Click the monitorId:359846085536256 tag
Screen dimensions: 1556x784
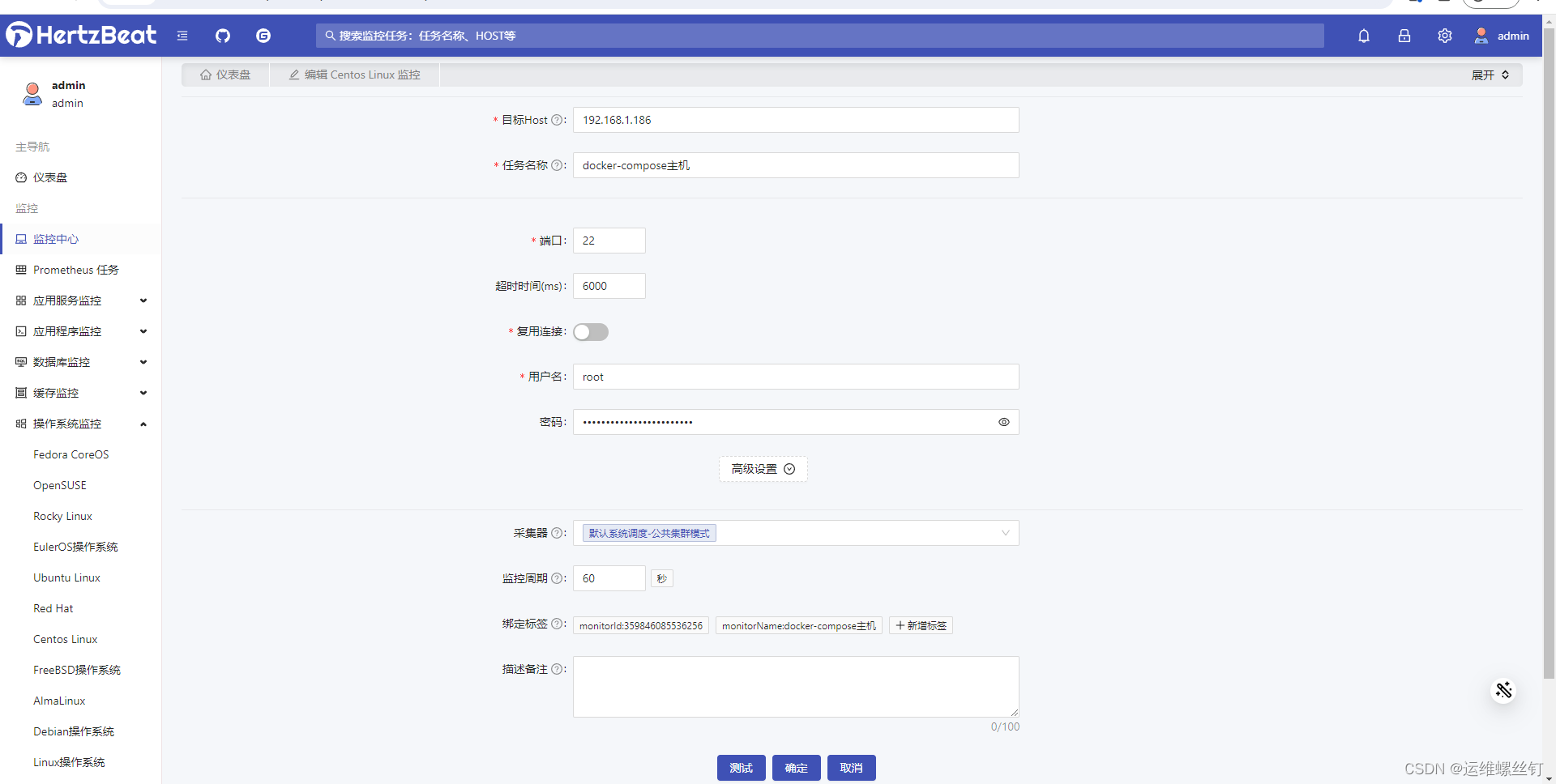click(x=641, y=625)
